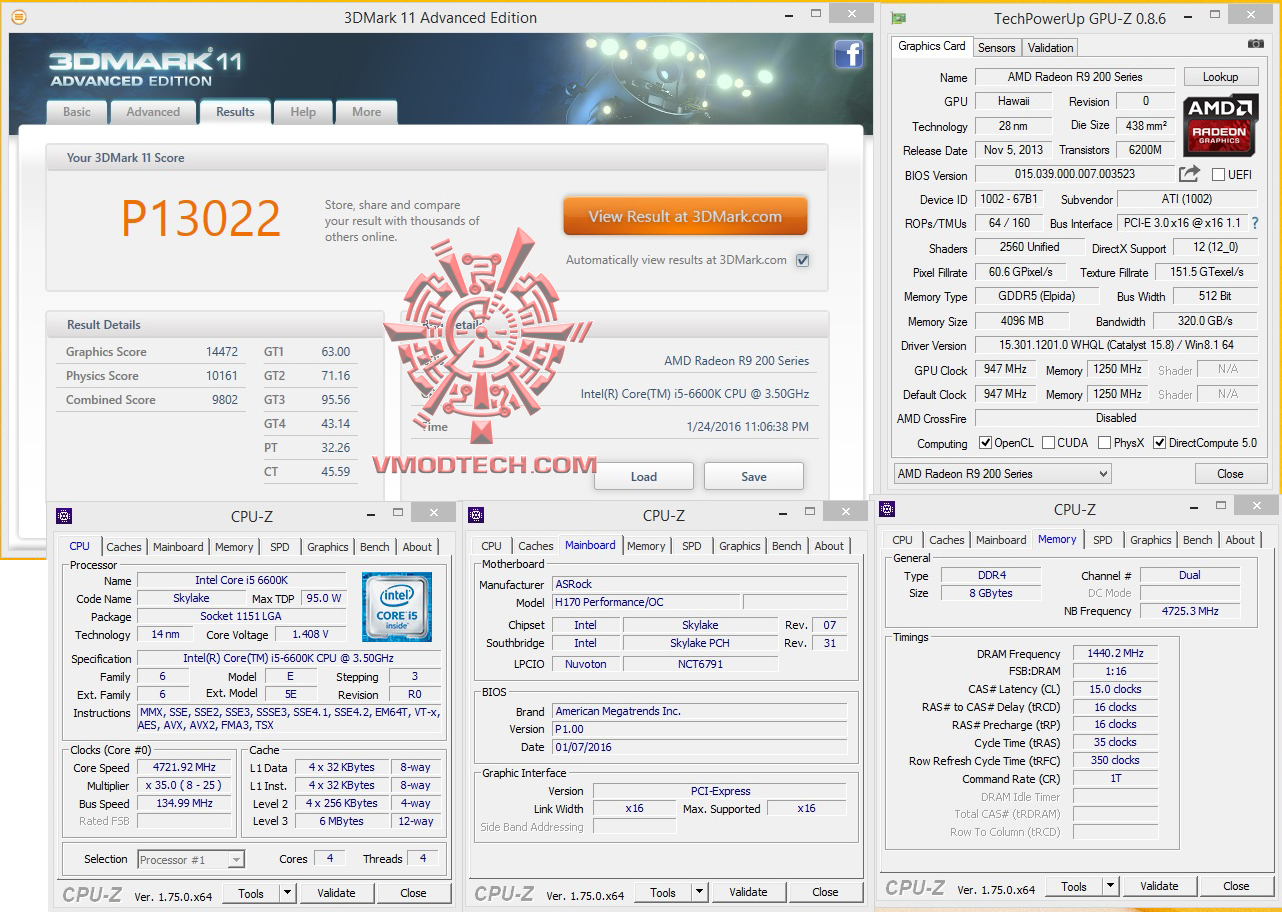Expand the Tools arrow in the CPU-Z CPU window
Screen dimensions: 1282x912
point(287,893)
